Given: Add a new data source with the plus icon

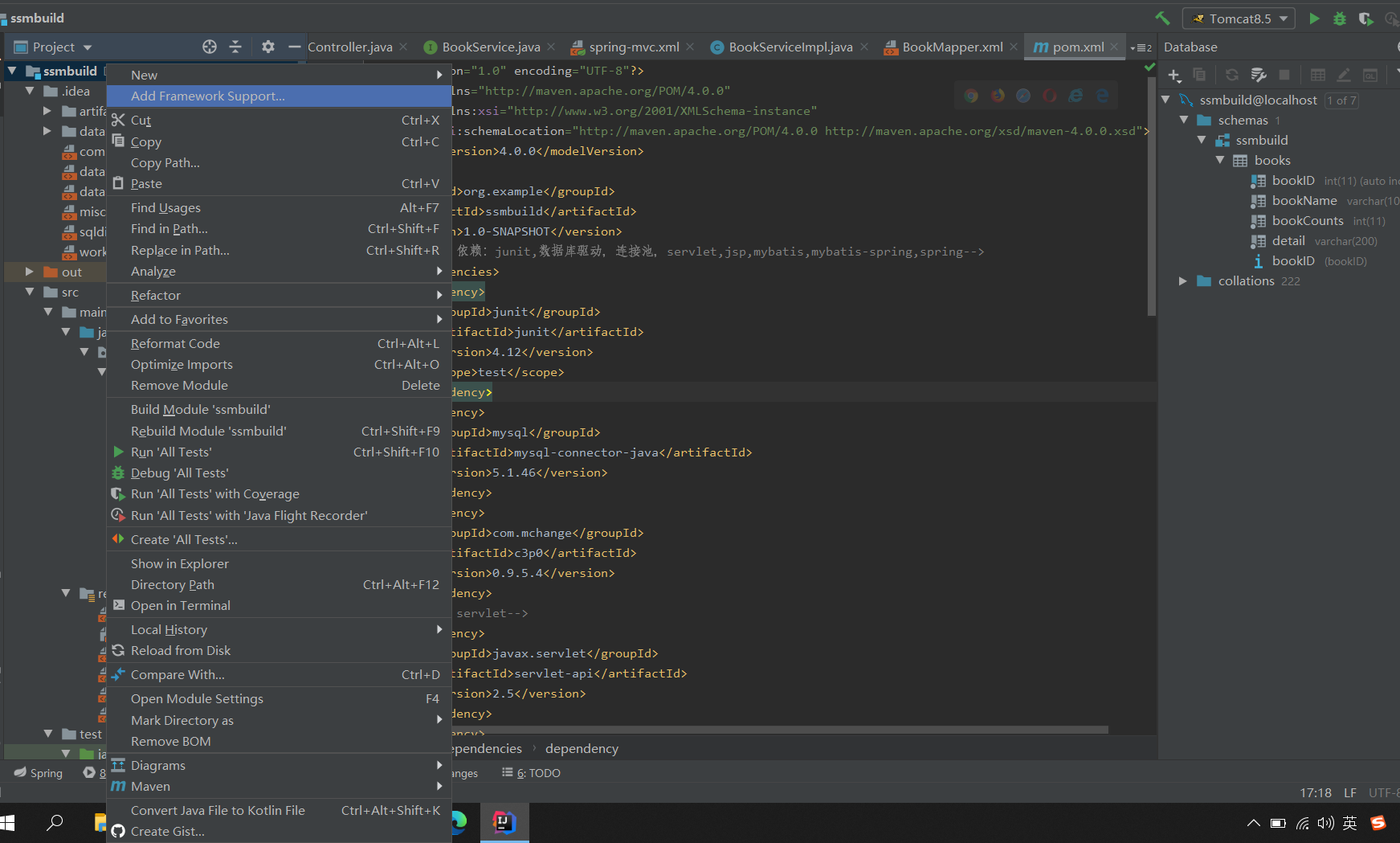Looking at the screenshot, I should 1174,76.
